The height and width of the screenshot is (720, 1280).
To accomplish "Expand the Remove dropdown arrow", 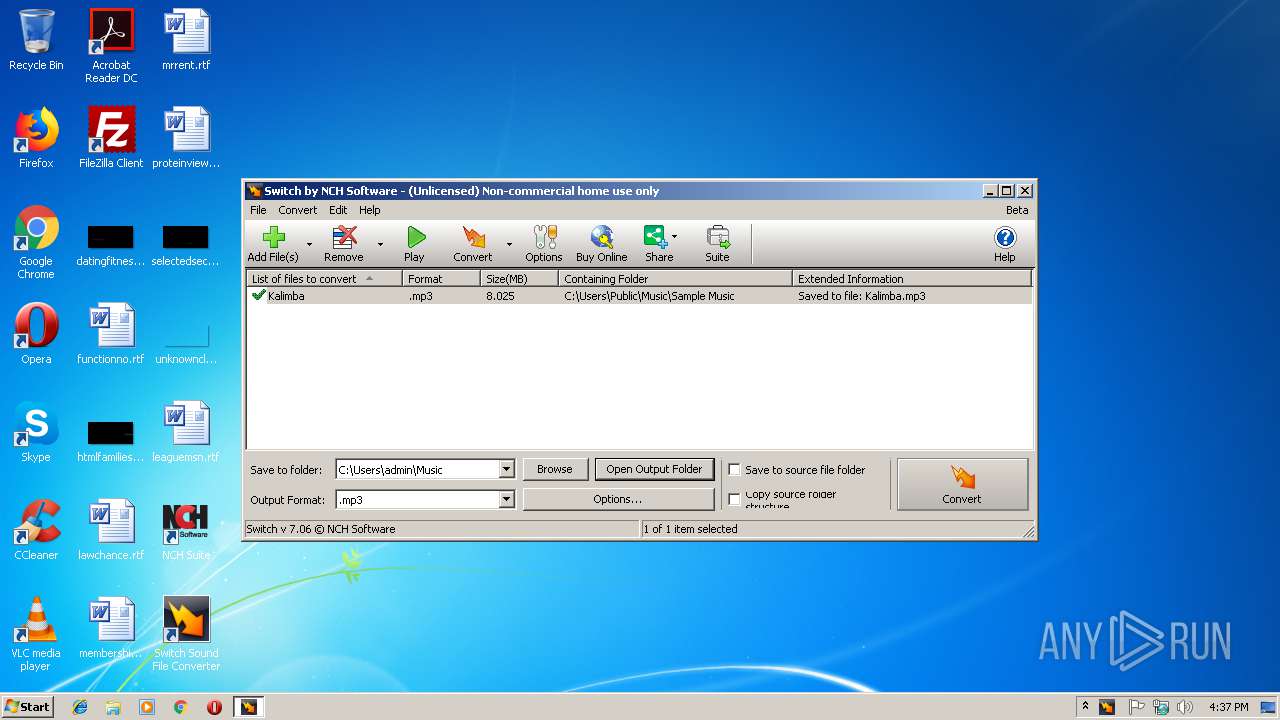I will pos(380,244).
